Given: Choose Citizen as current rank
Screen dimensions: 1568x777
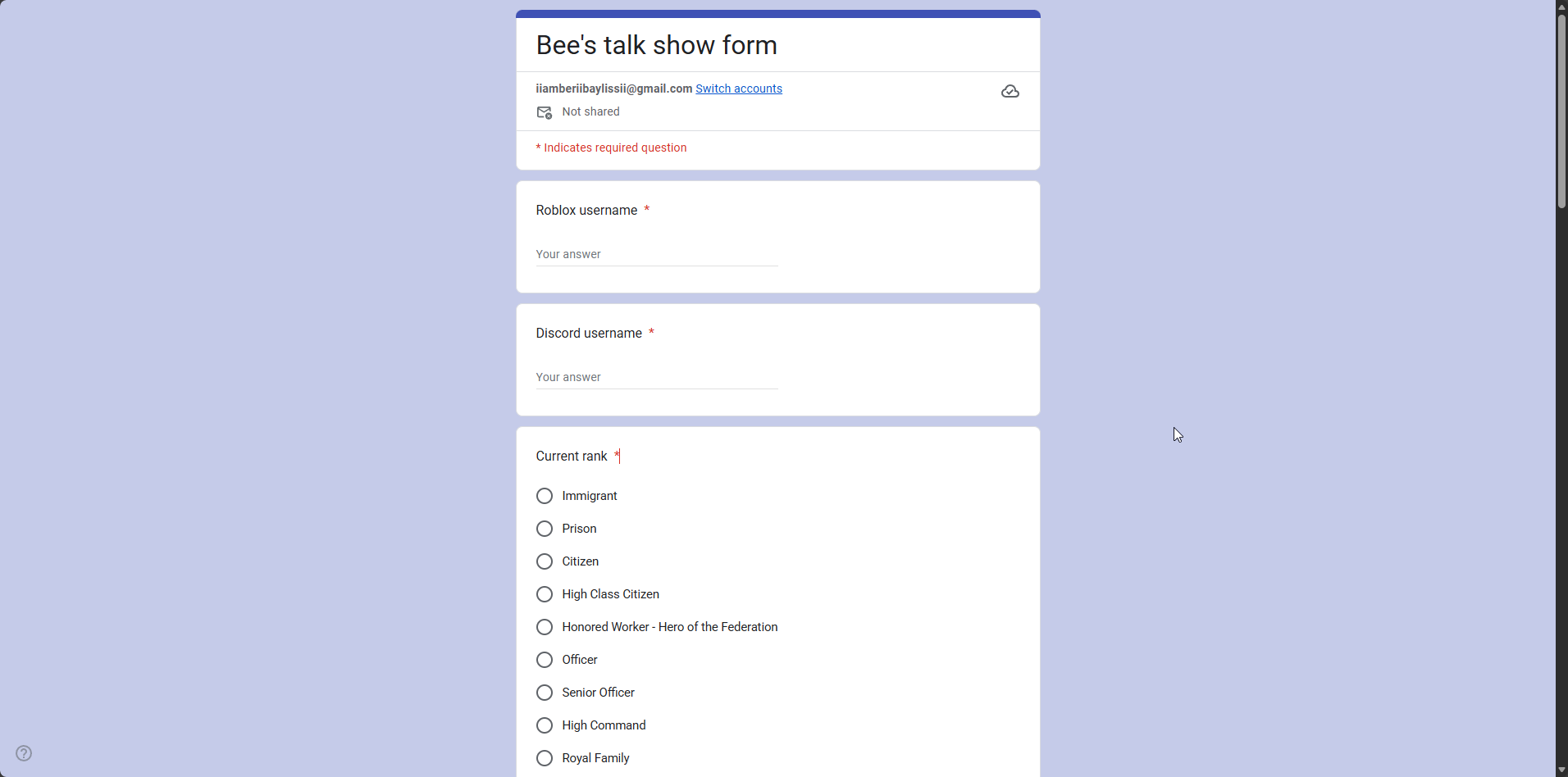Looking at the screenshot, I should point(545,562).
